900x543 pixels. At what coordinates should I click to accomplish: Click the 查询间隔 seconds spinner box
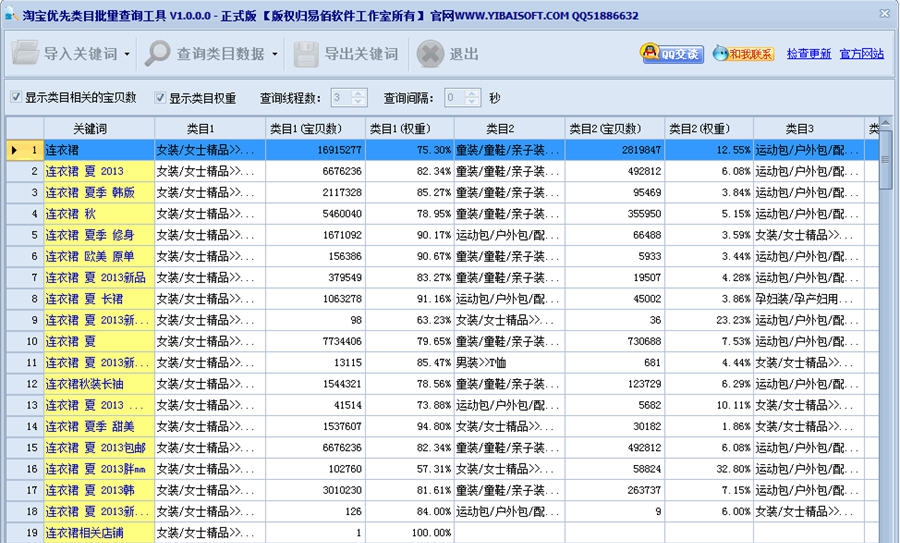tap(463, 98)
